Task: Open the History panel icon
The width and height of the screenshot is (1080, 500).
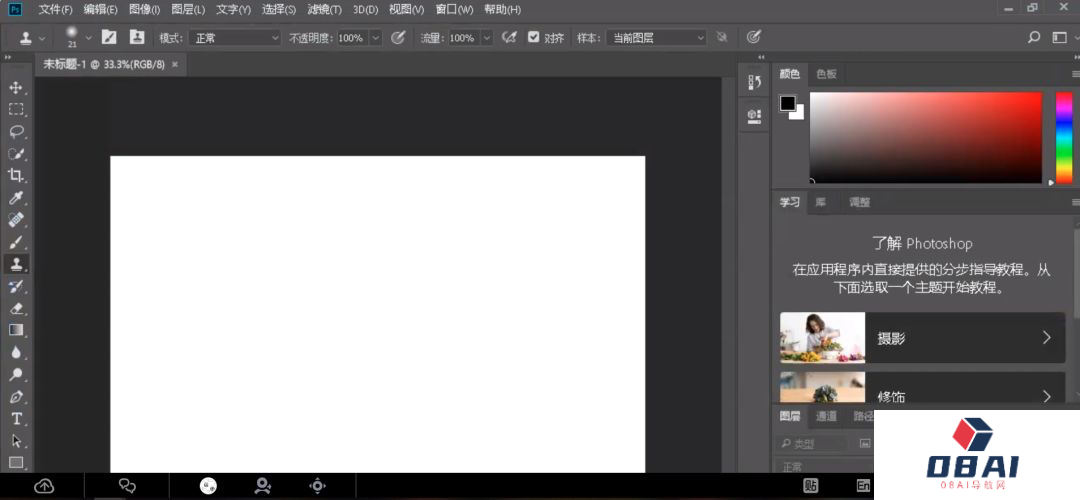Action: click(754, 83)
